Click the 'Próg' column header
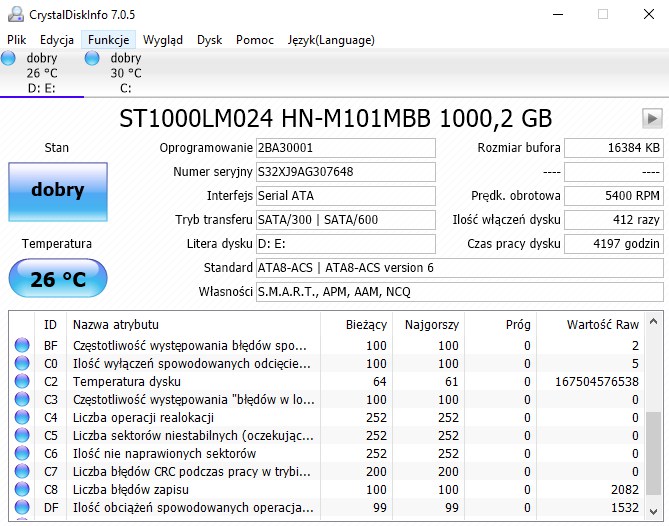Screen dimensions: 669x526 [x=500, y=325]
